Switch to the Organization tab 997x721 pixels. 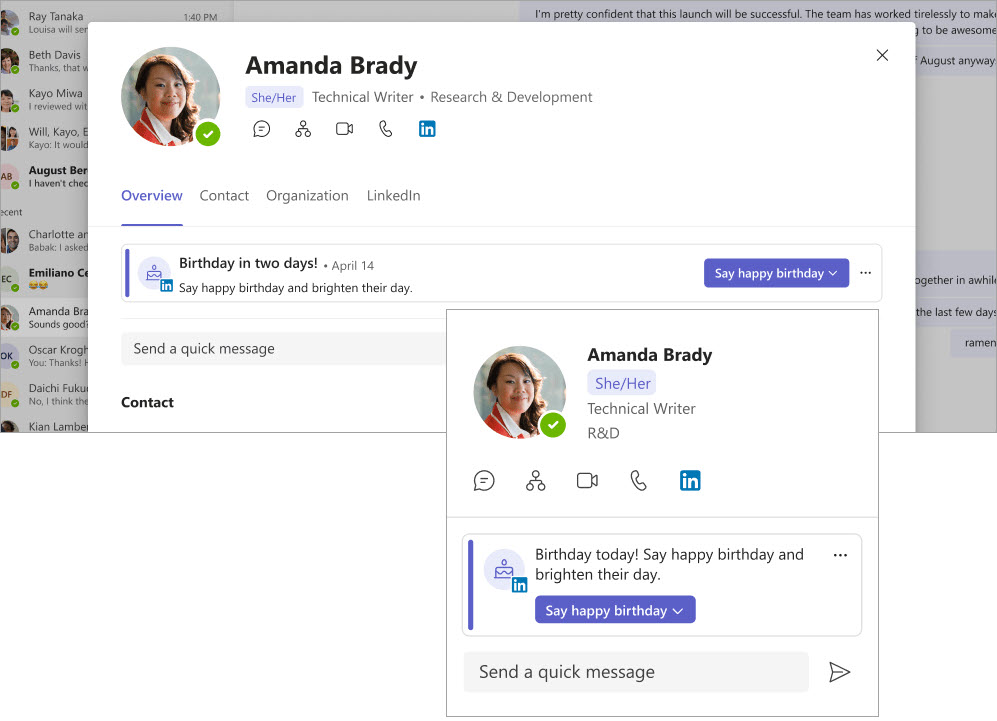pos(307,196)
